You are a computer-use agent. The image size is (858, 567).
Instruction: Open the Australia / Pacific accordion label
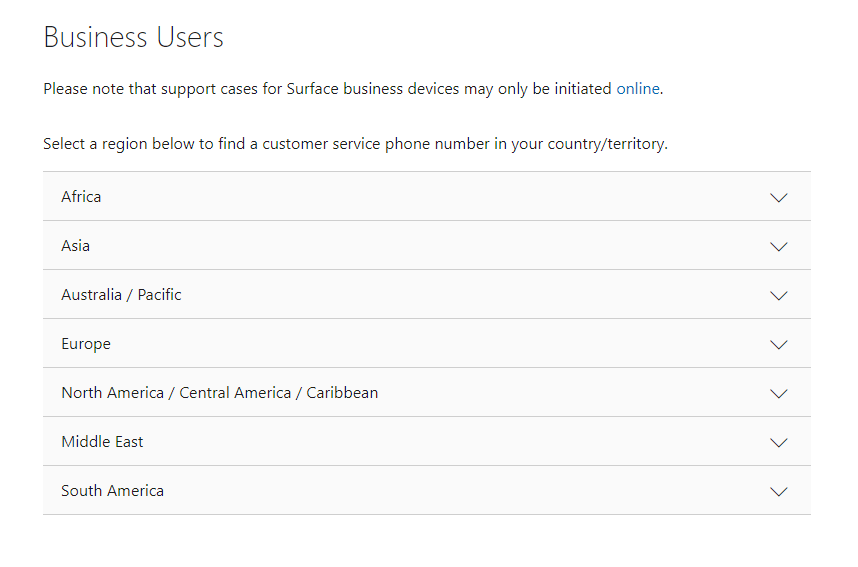point(121,295)
